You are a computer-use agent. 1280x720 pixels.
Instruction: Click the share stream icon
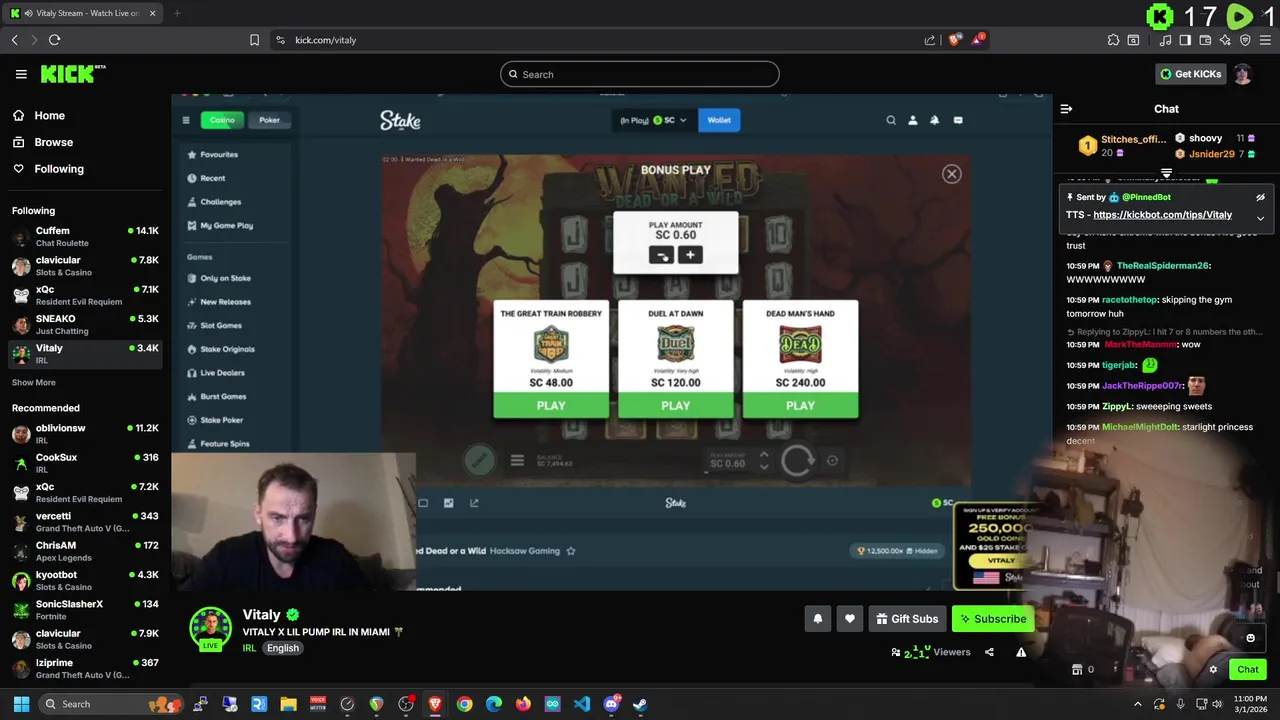coord(989,652)
